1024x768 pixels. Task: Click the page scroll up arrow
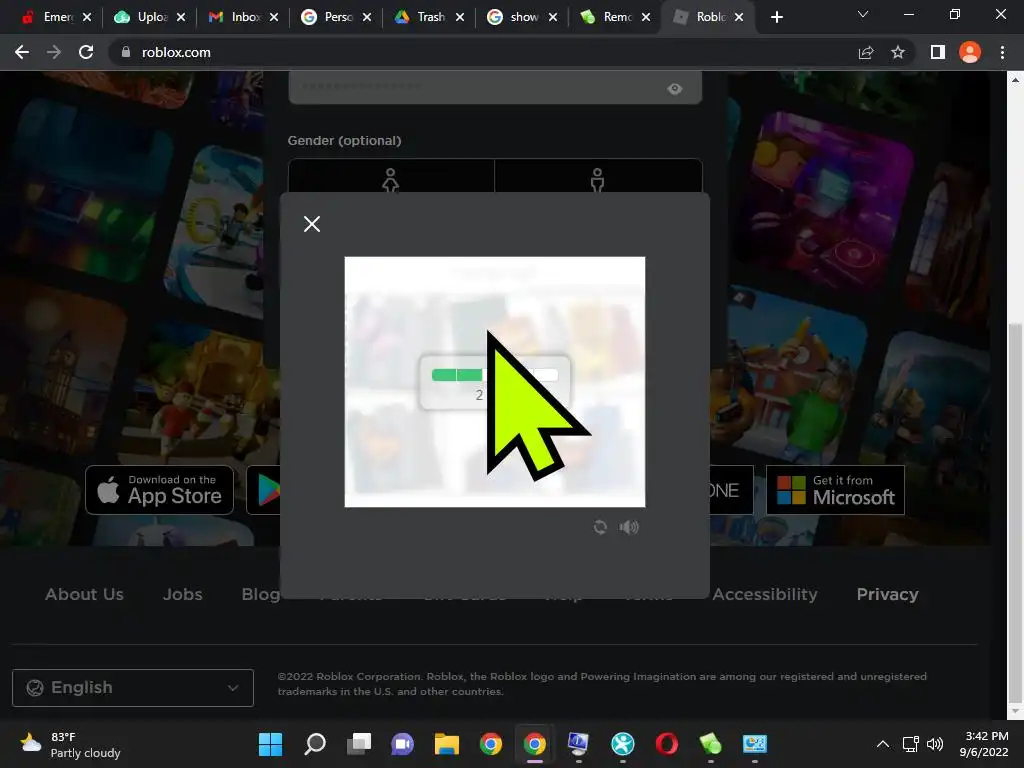[x=1015, y=80]
